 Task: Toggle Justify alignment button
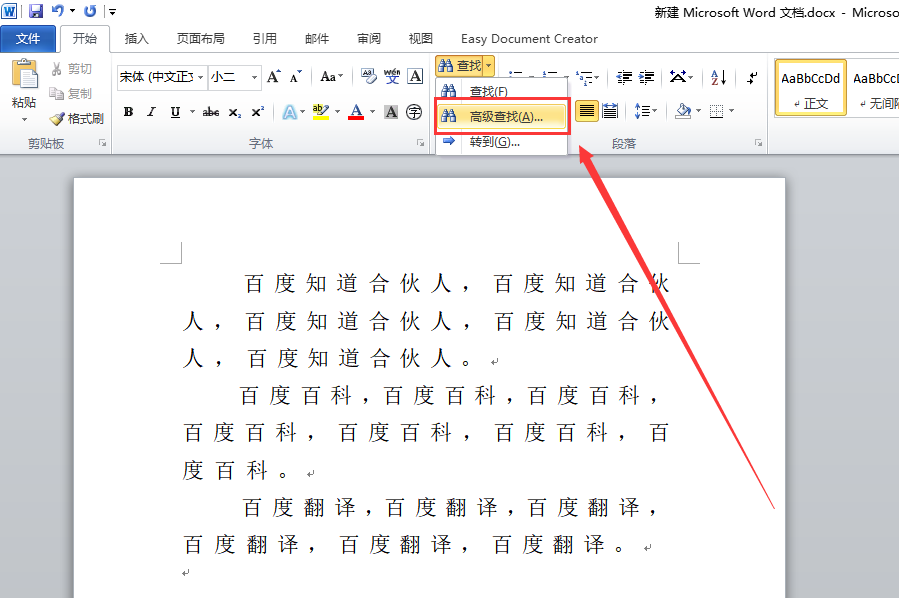(x=587, y=111)
